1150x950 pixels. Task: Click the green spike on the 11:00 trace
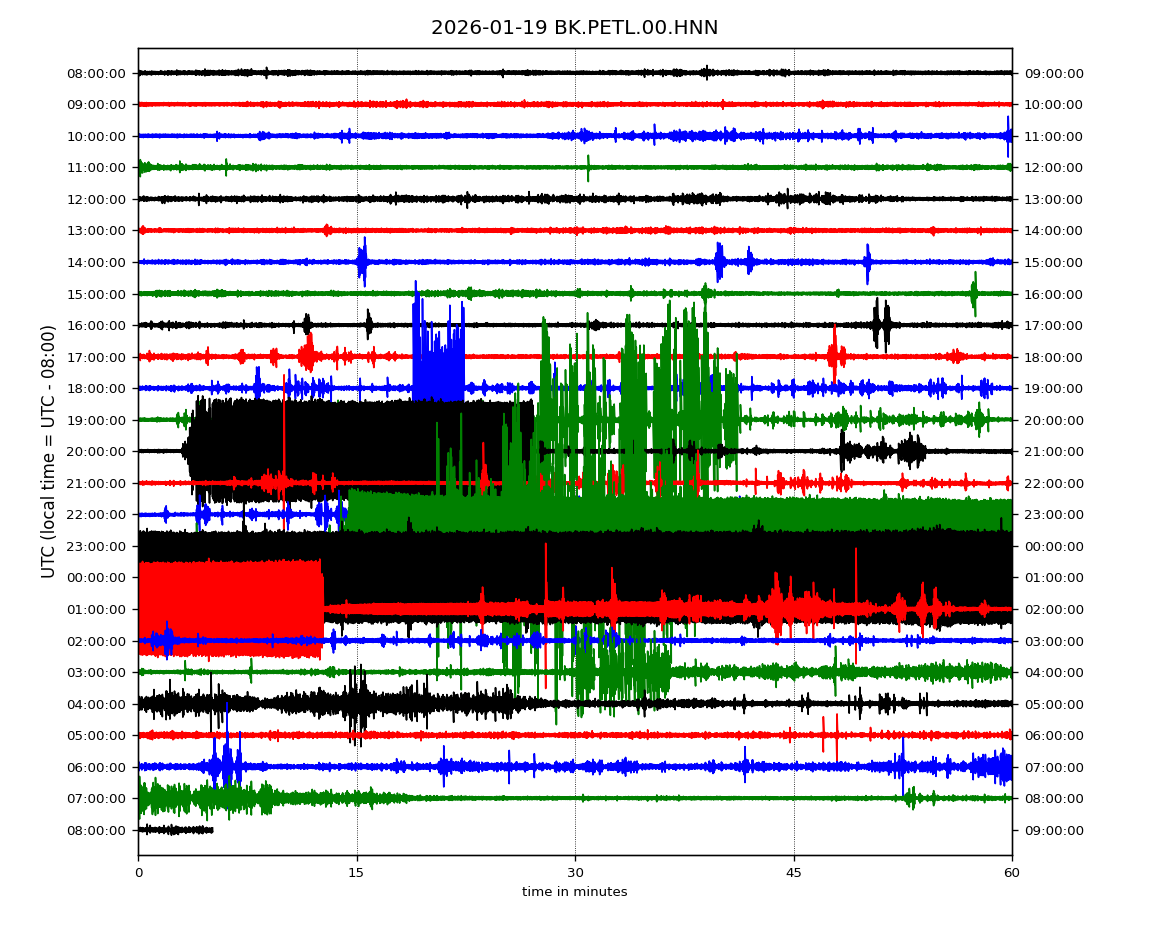(x=588, y=167)
